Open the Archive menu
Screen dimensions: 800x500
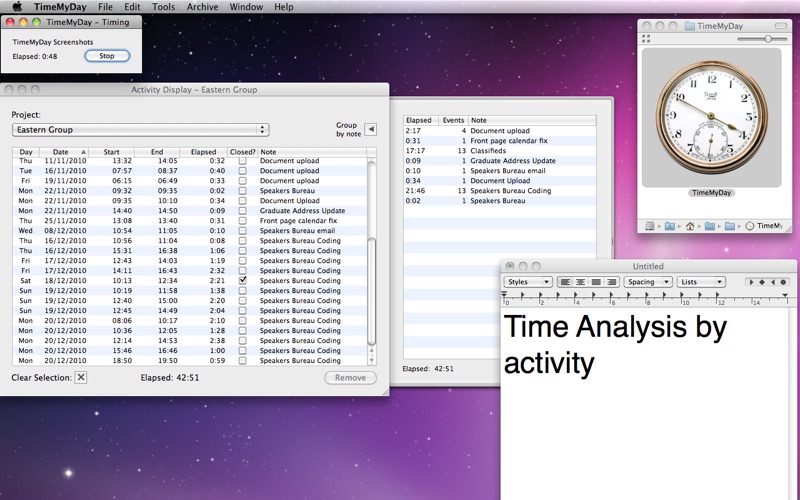[x=202, y=7]
